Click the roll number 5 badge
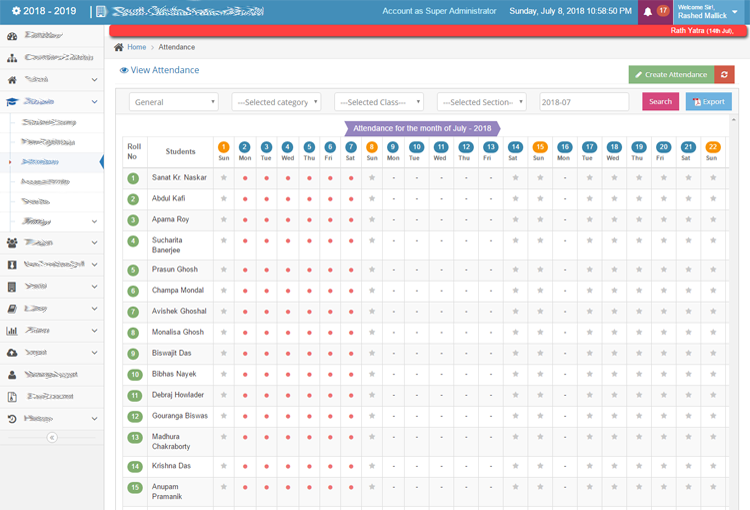This screenshot has width=750, height=510. click(x=133, y=270)
